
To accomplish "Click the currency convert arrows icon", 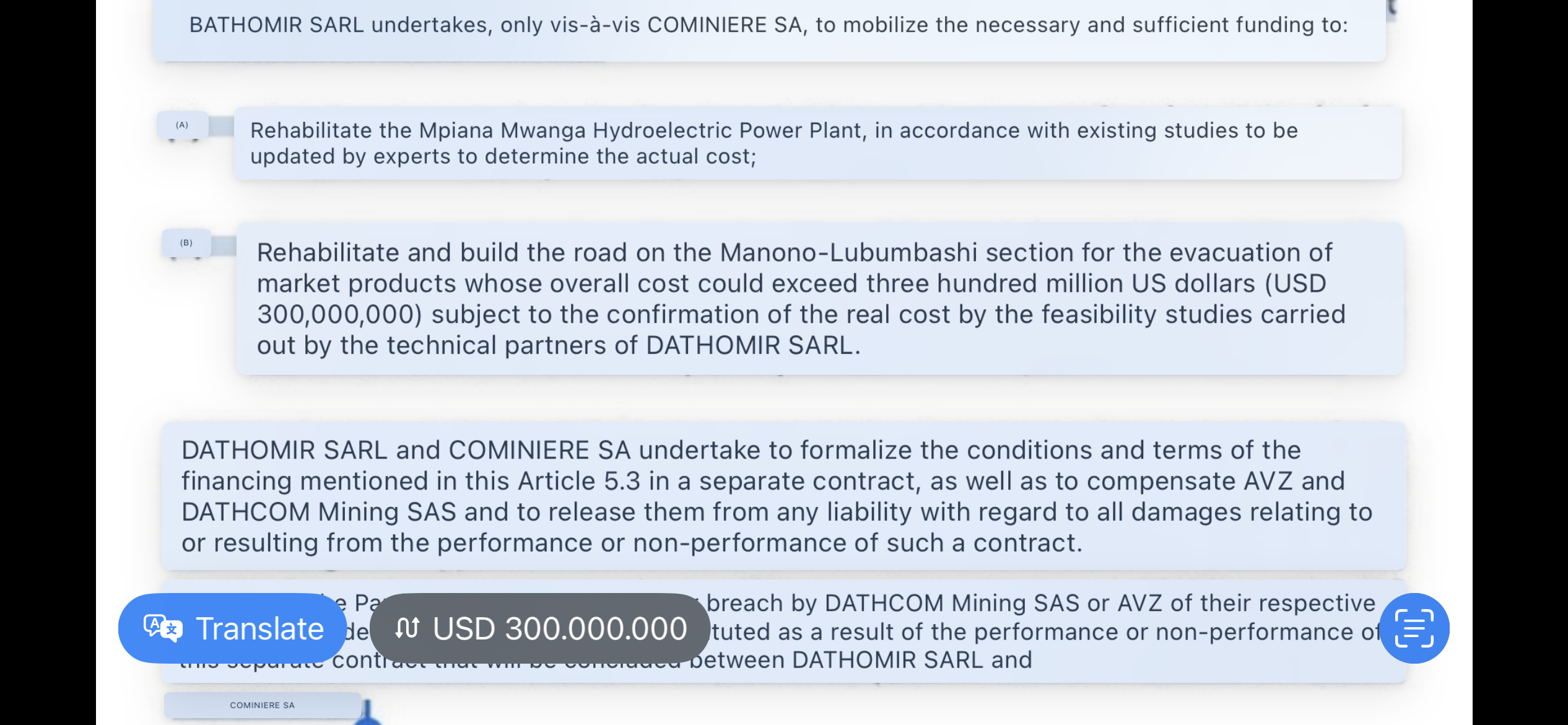I will [x=407, y=628].
